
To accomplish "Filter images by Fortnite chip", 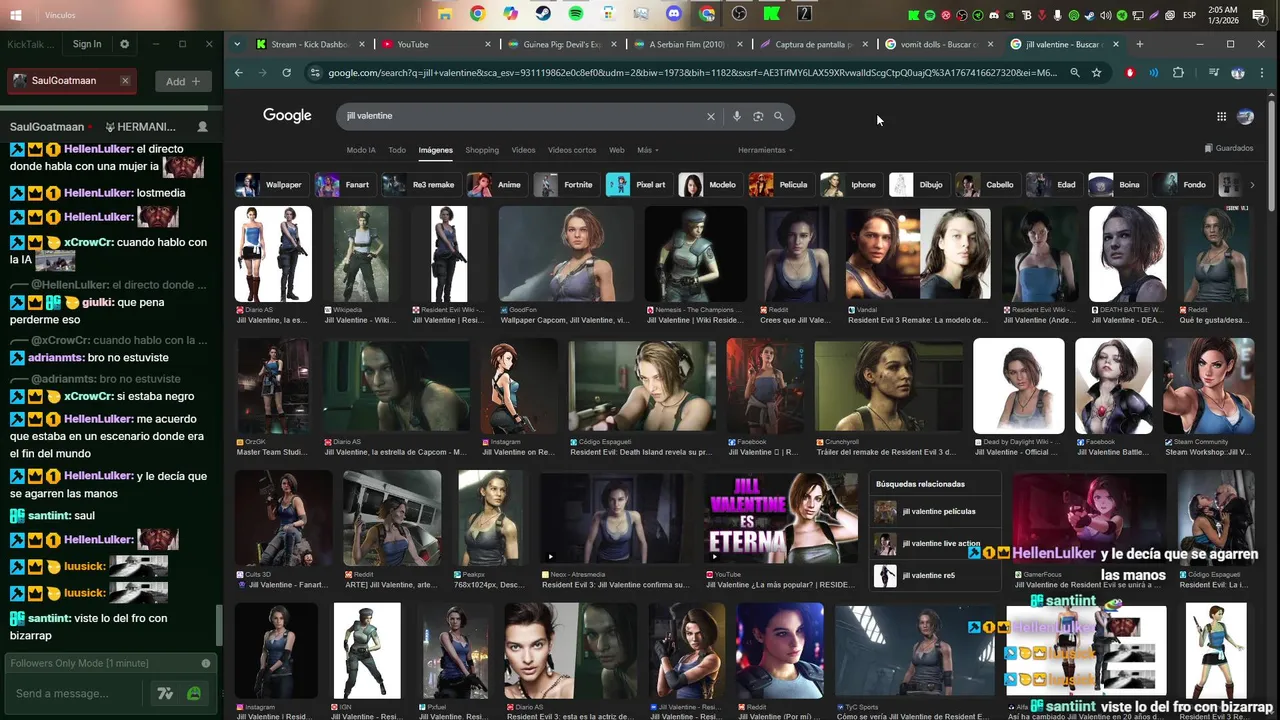I will pos(566,184).
